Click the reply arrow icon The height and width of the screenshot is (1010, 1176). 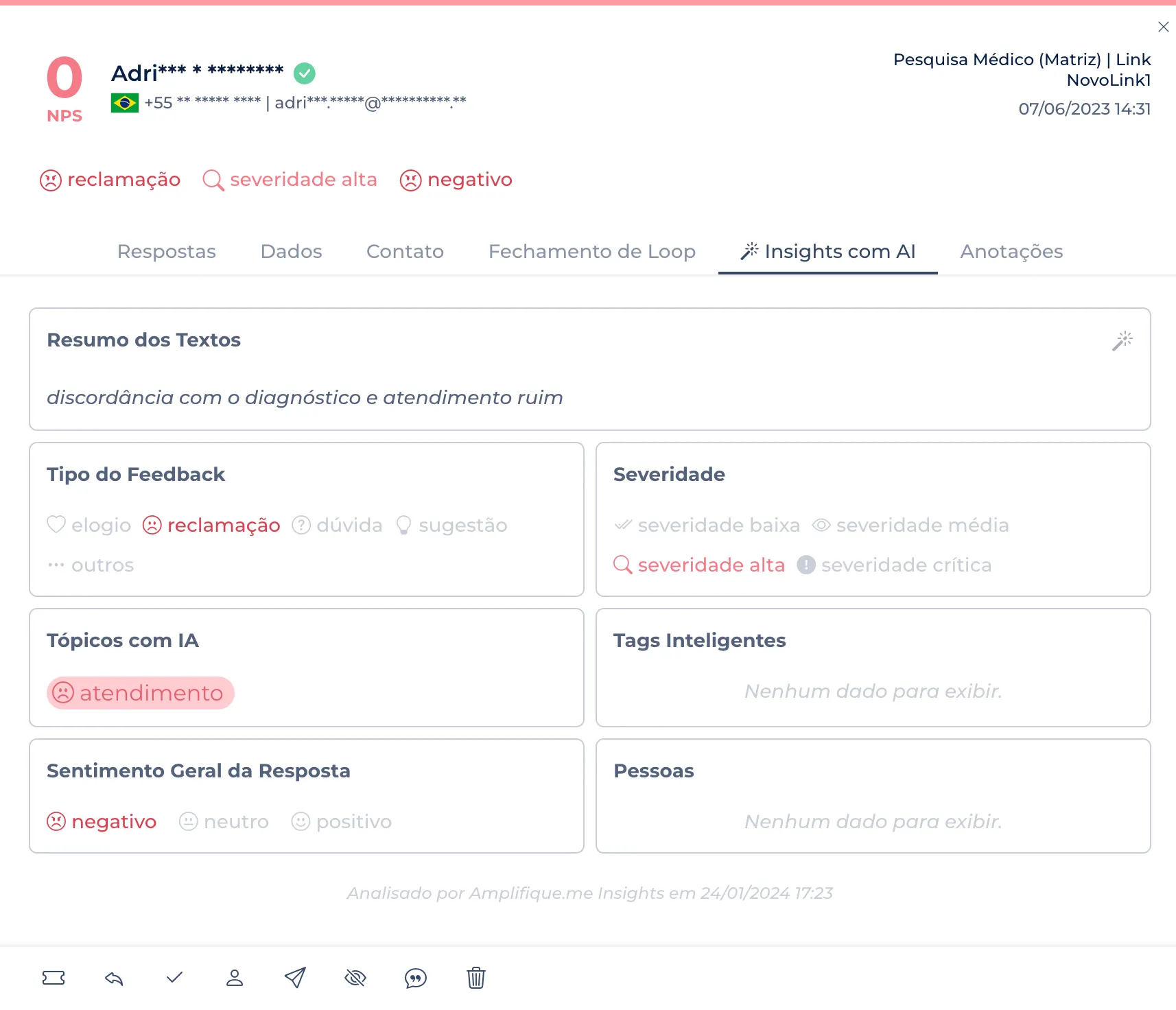click(114, 978)
